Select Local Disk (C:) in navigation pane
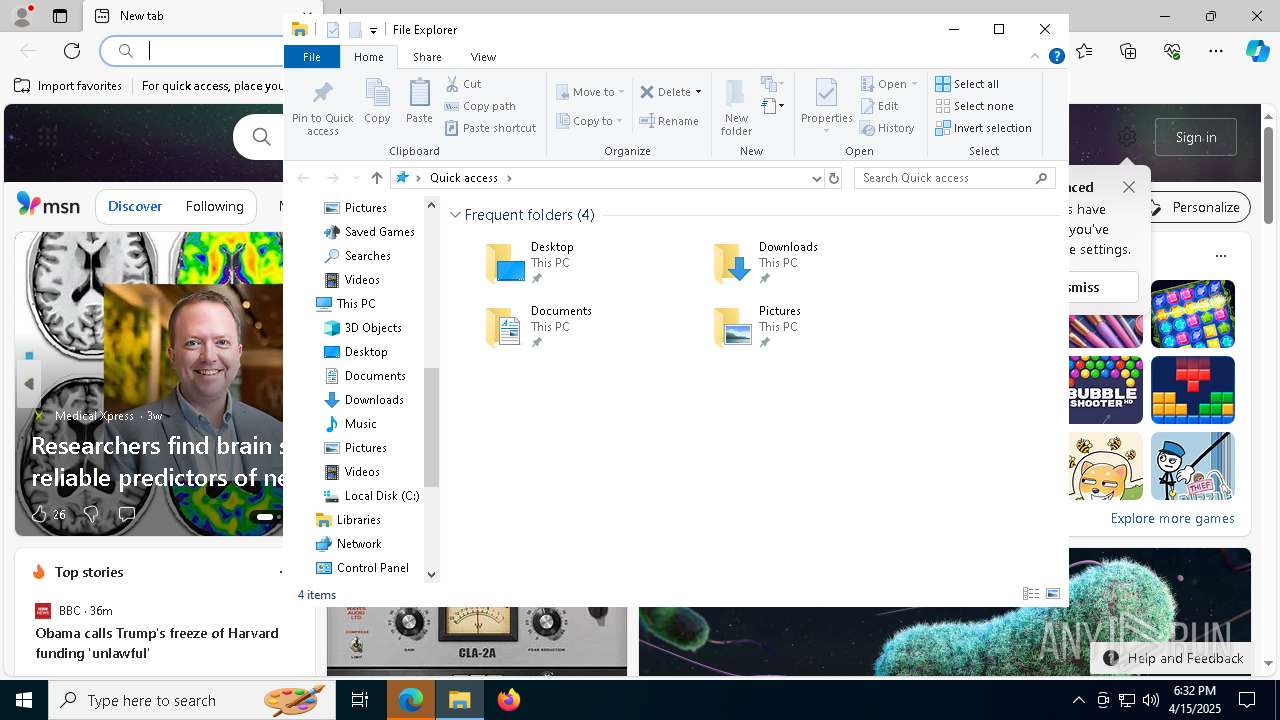Viewport: 1280px width, 720px height. click(x=372, y=496)
